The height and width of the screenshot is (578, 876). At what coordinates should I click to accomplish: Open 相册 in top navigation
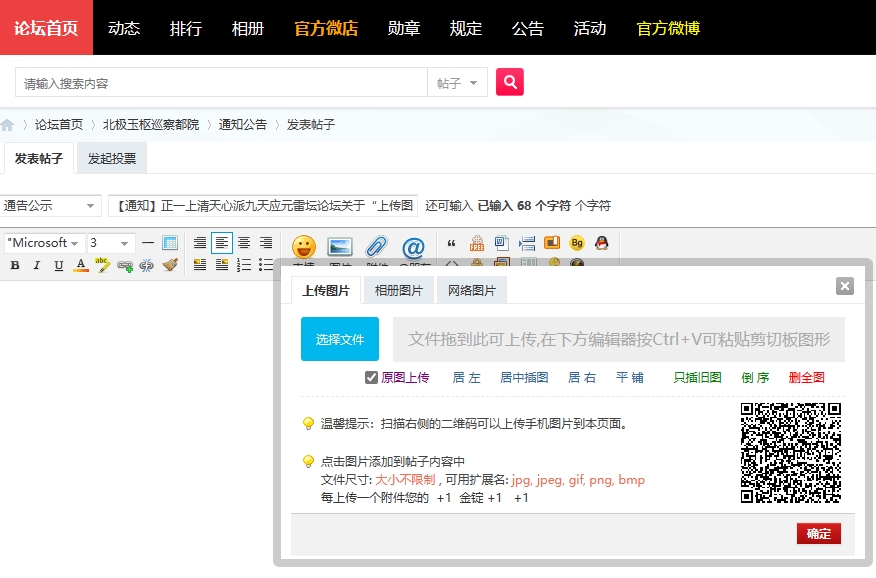[247, 28]
